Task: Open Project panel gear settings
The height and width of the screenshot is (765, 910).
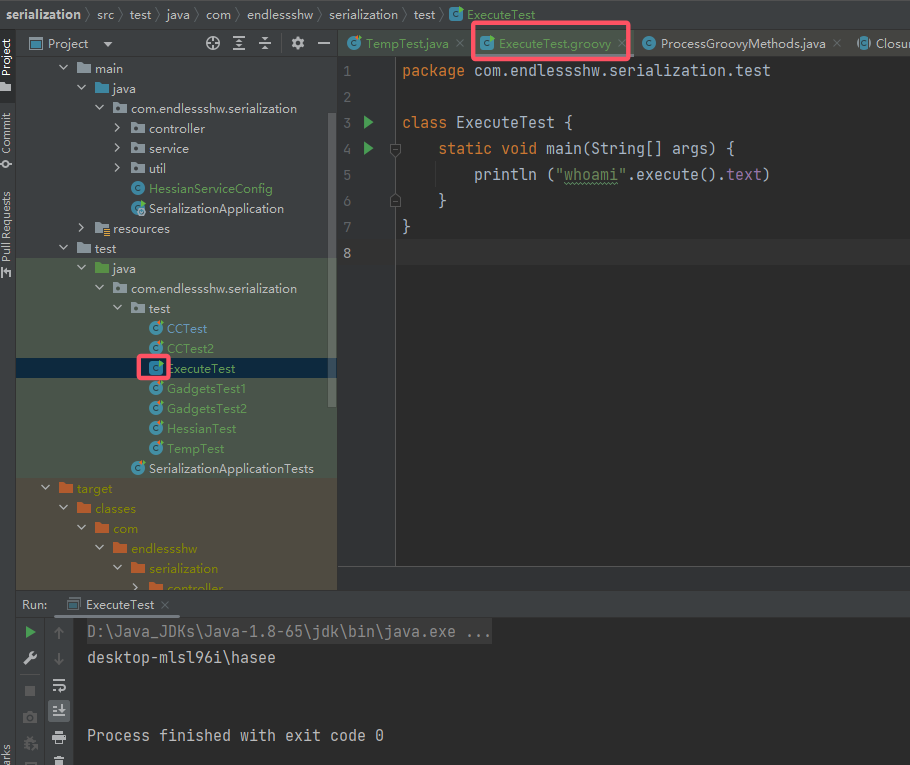Action: pos(298,43)
